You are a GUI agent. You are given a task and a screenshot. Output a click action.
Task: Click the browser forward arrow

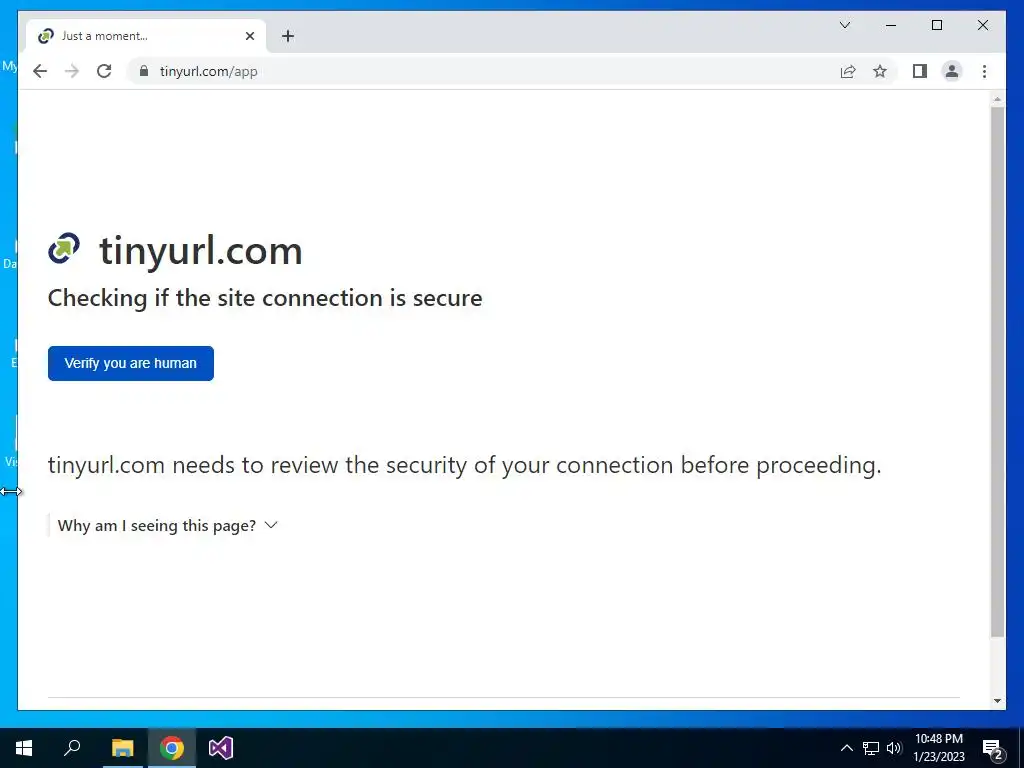point(72,71)
